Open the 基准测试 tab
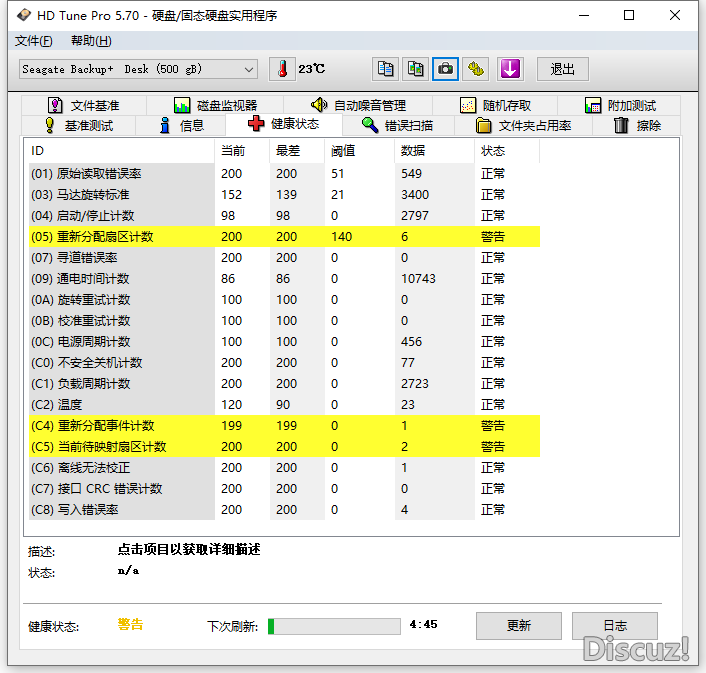Image resolution: width=706 pixels, height=673 pixels. (78, 125)
